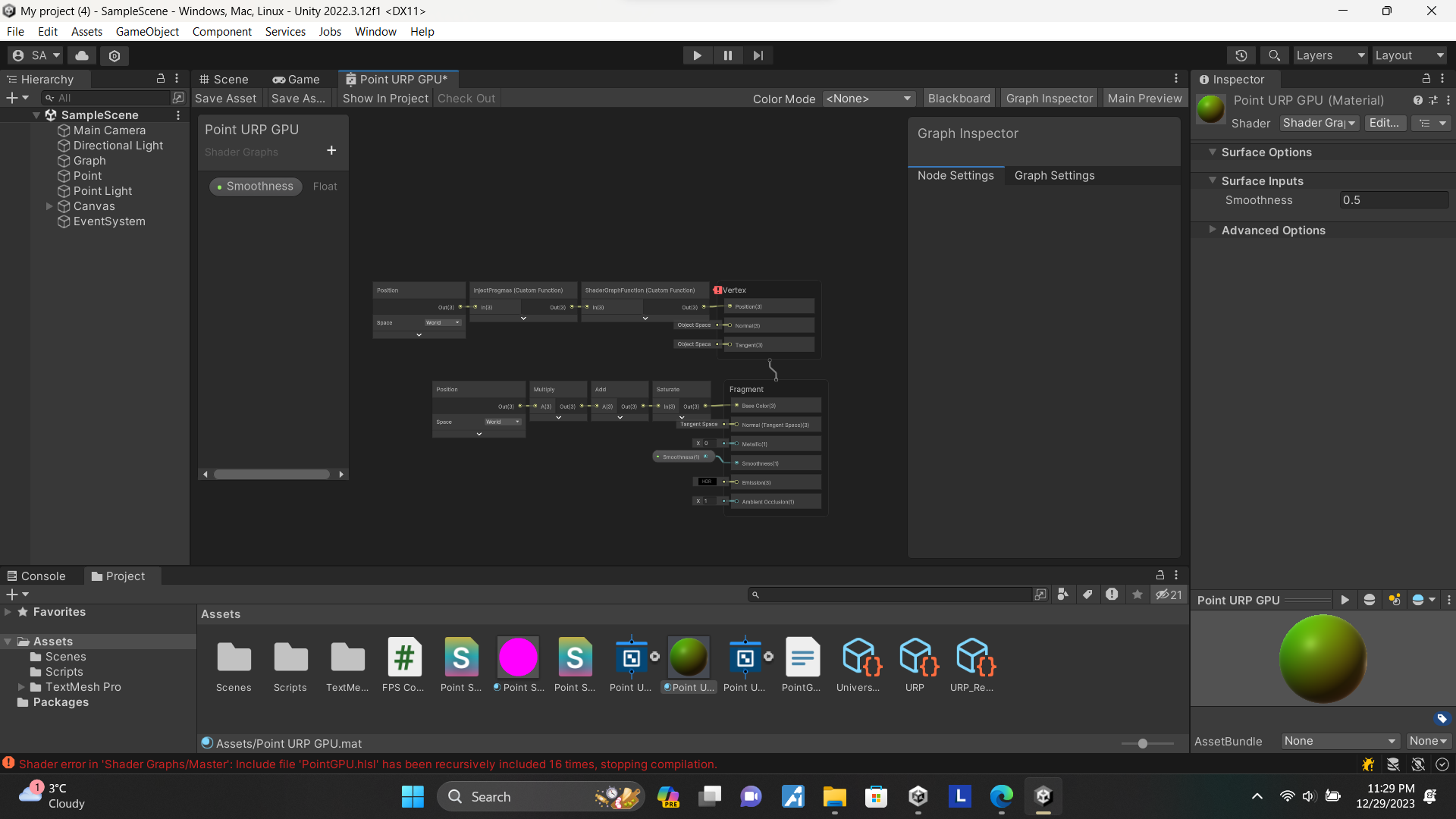
Task: Click the Save Asset button
Action: [225, 99]
